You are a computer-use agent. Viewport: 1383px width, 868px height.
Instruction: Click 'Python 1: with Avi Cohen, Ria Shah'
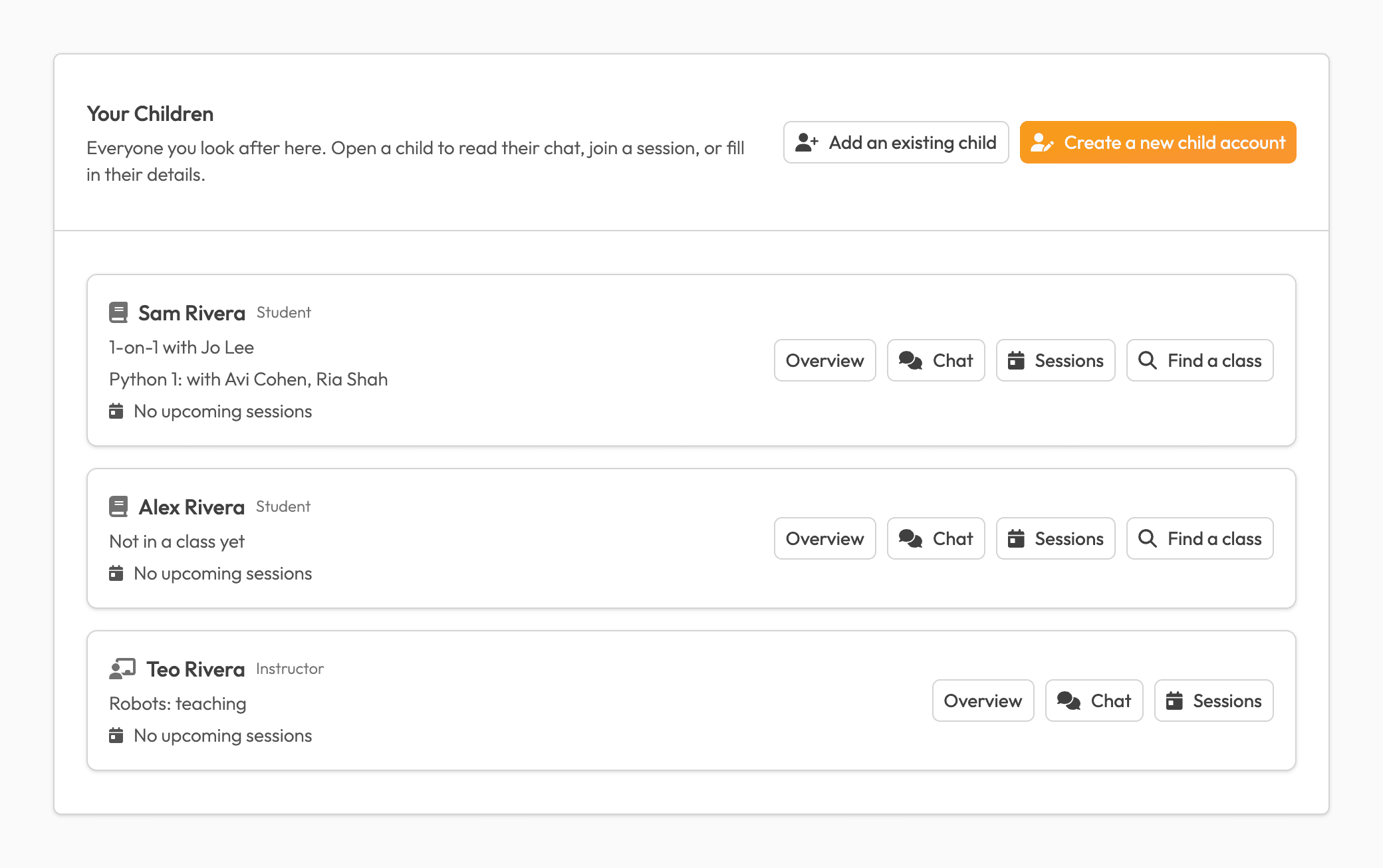tap(249, 379)
